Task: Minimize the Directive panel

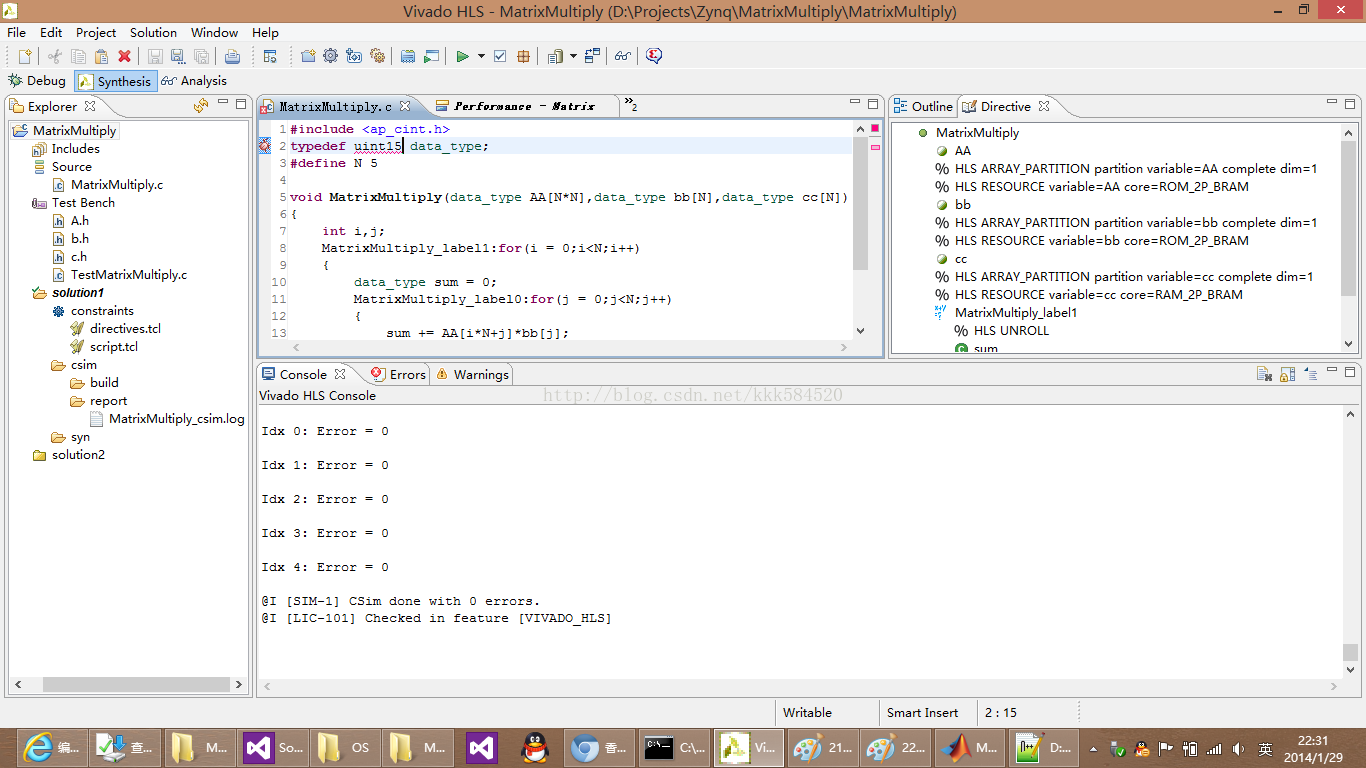Action: (1333, 102)
